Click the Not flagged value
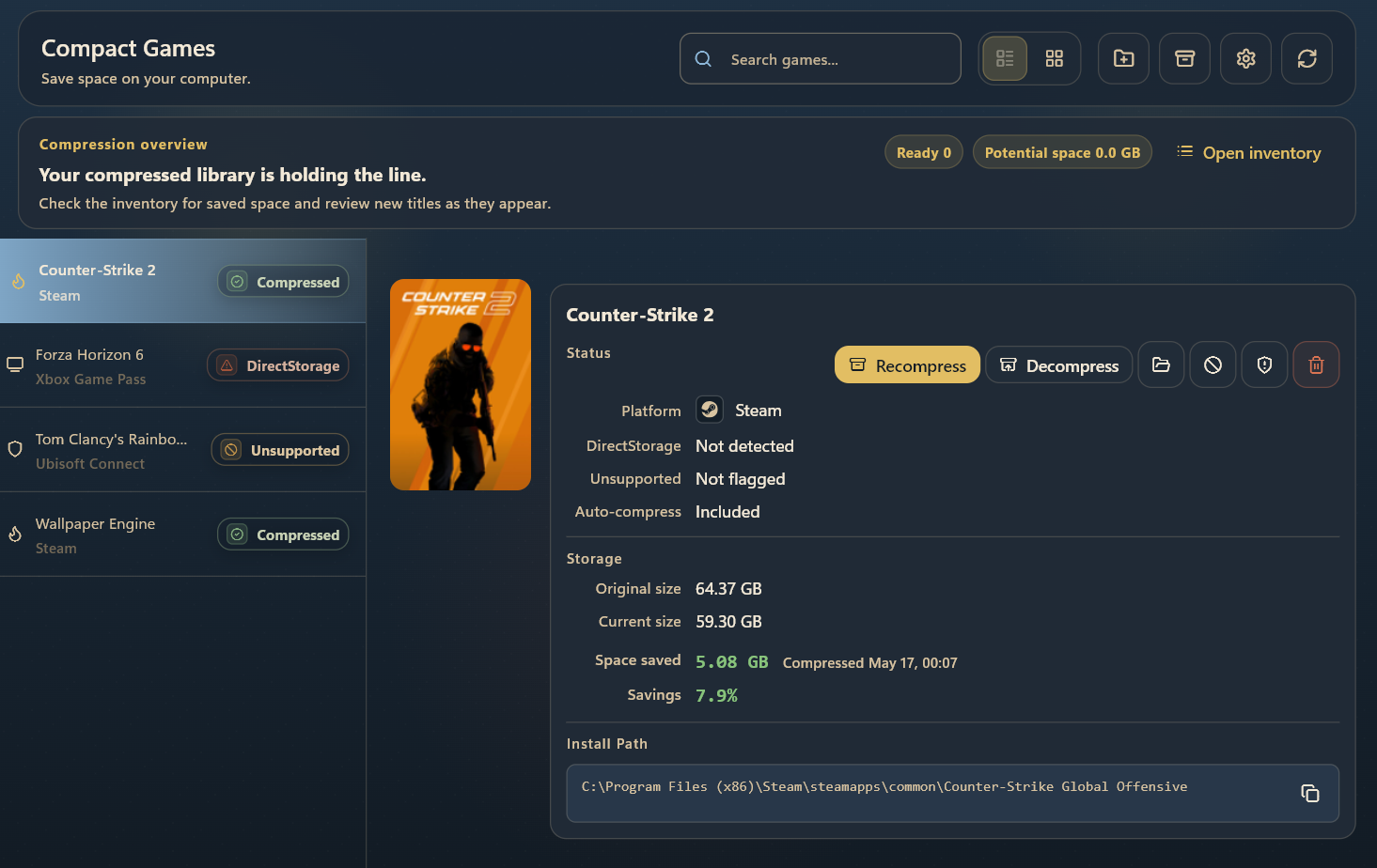Screen dimensions: 1377x868 click(x=741, y=479)
